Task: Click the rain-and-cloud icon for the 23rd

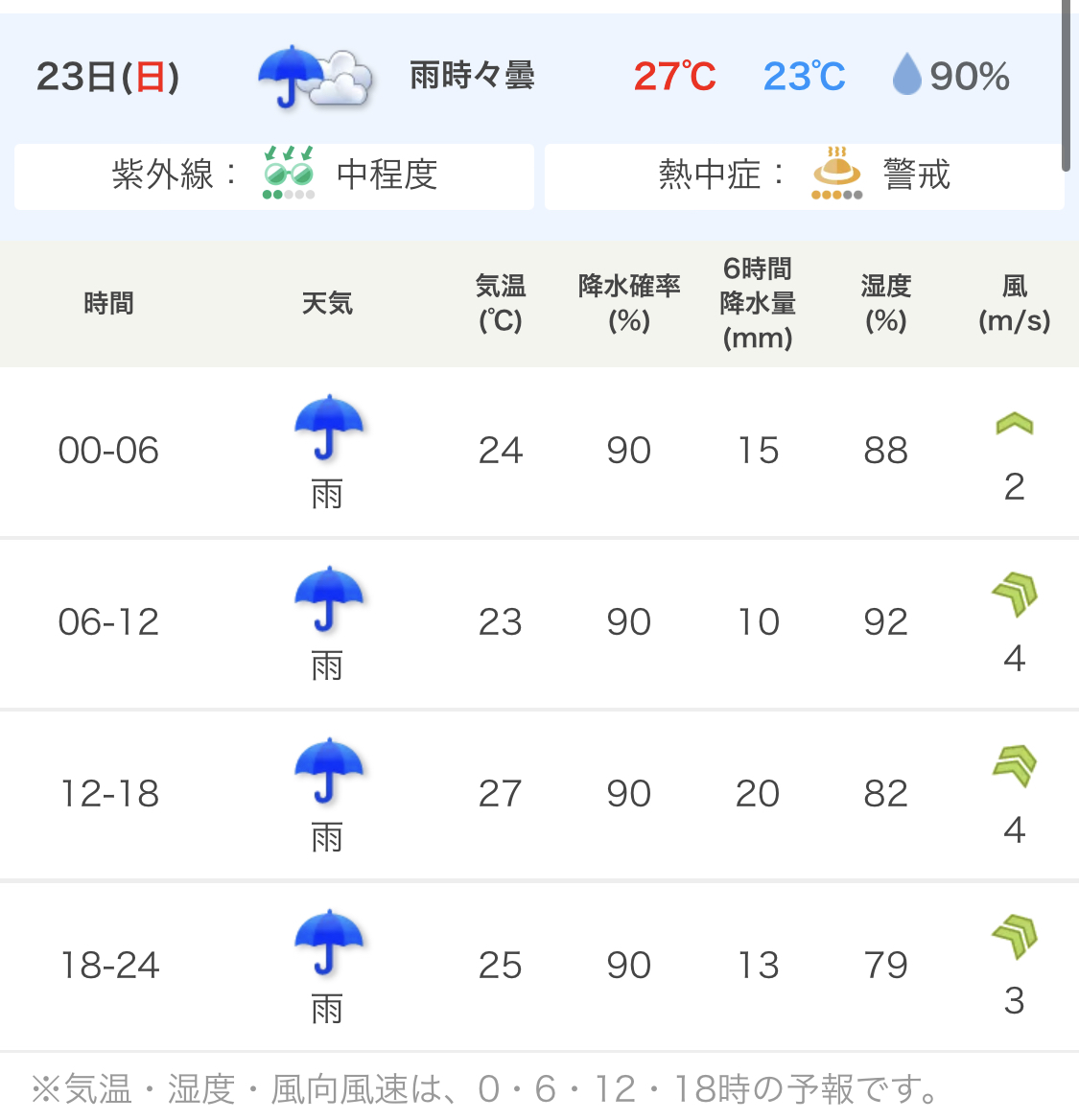Action: pos(315,76)
